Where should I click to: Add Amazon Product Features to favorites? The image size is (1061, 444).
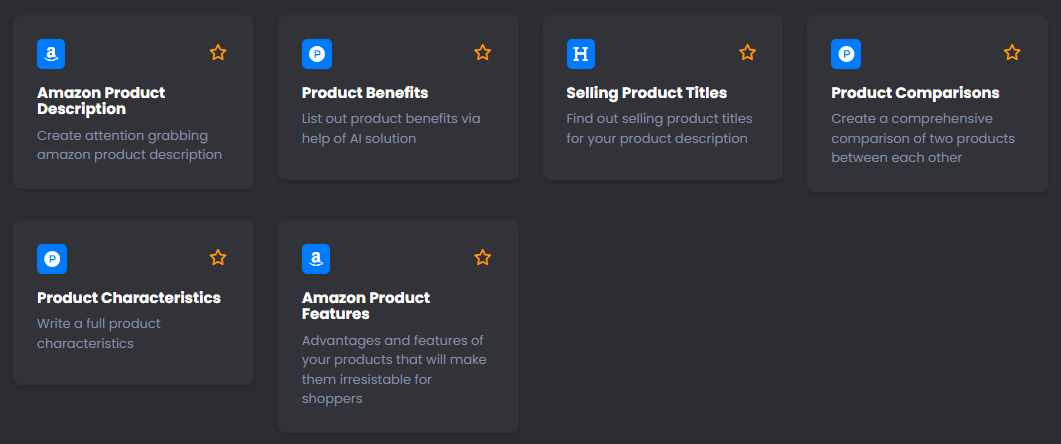click(x=483, y=258)
